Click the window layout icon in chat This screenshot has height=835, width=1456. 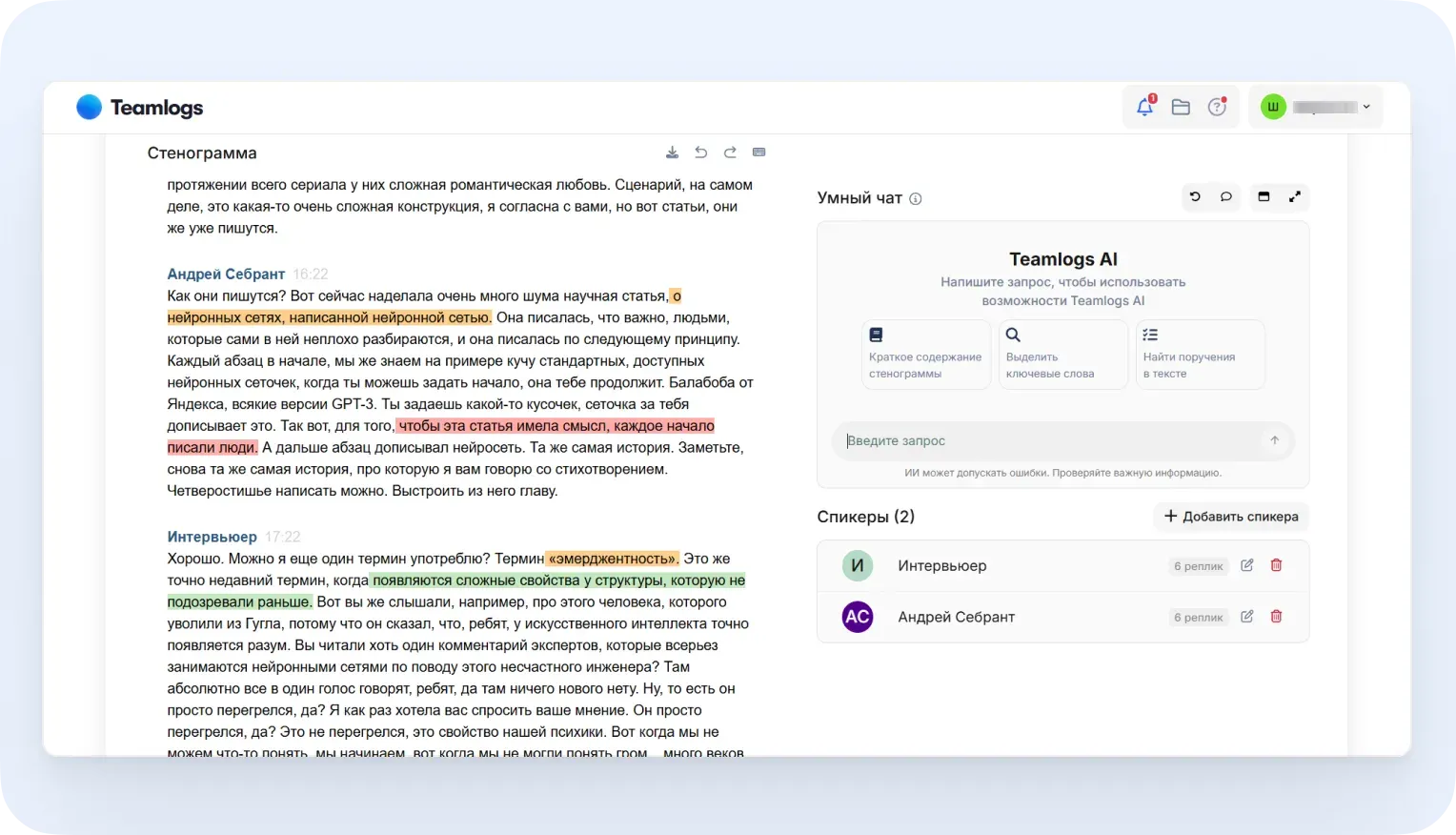[x=1264, y=197]
